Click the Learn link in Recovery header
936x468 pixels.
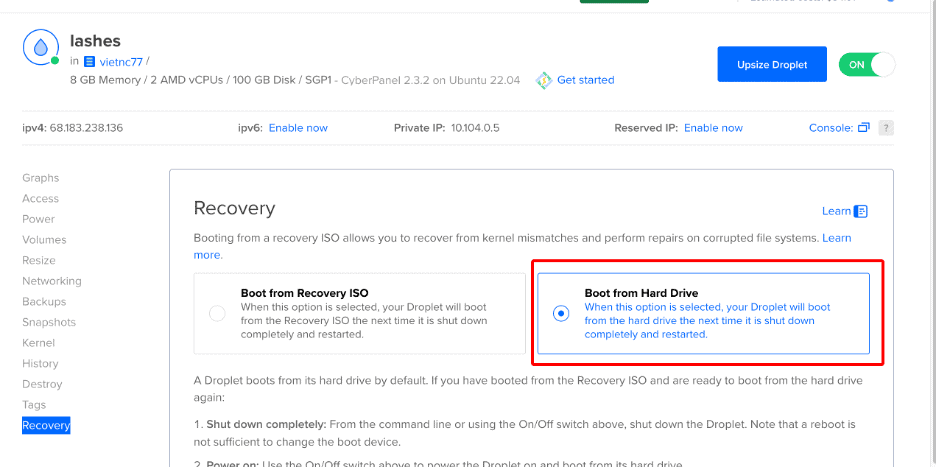coord(836,211)
